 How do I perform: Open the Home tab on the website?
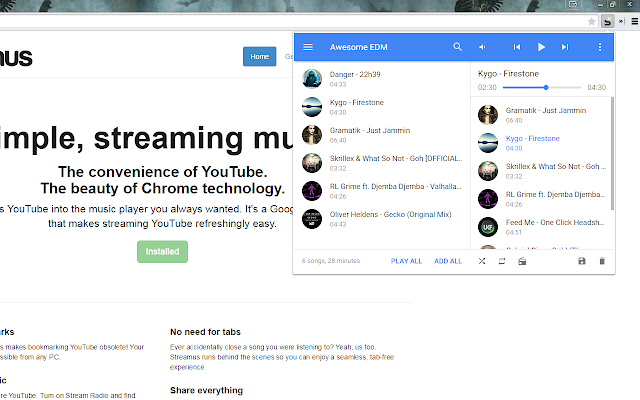tap(259, 57)
